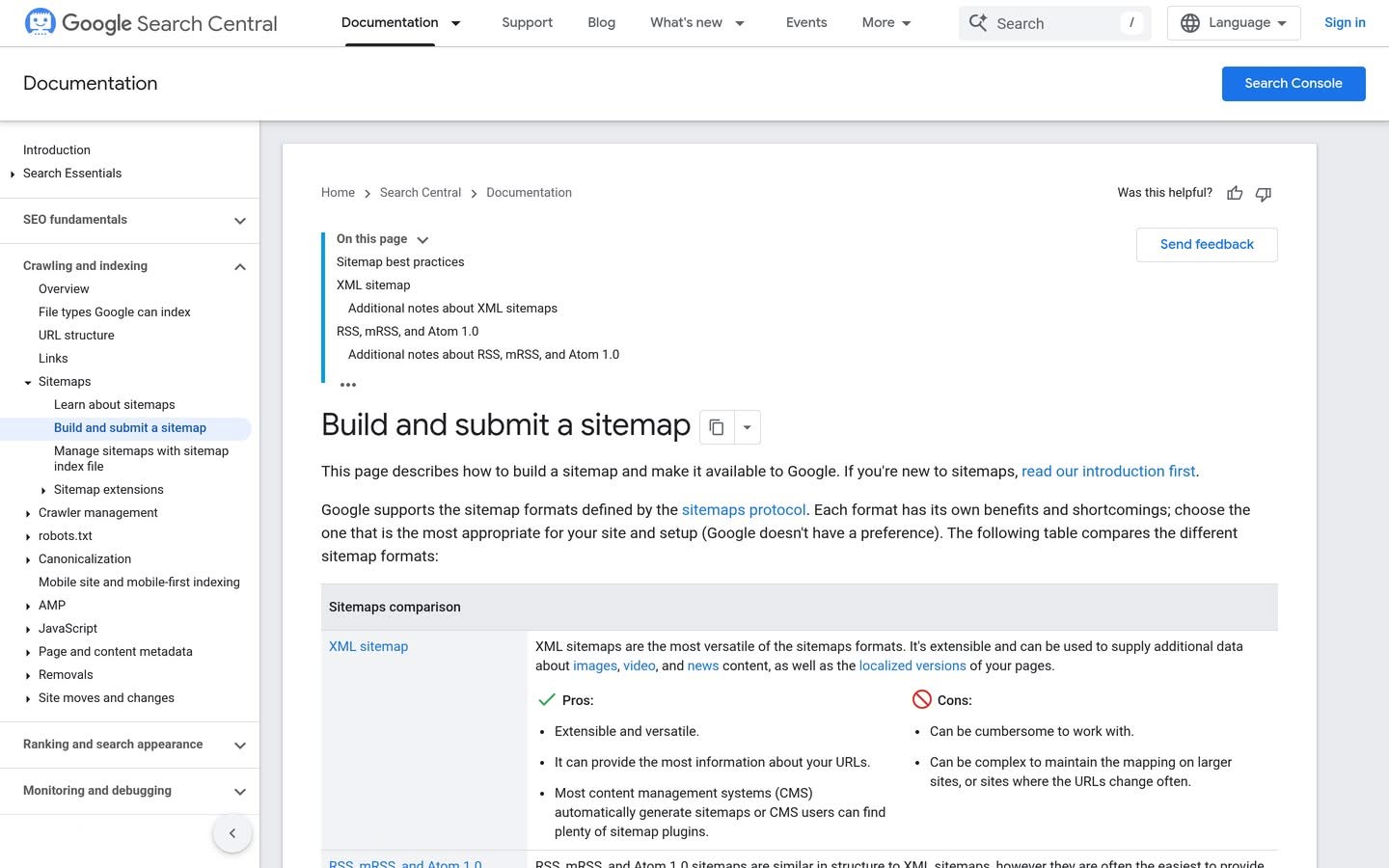Open File types Google can index
Screen dimensions: 1389x868
[x=115, y=312]
